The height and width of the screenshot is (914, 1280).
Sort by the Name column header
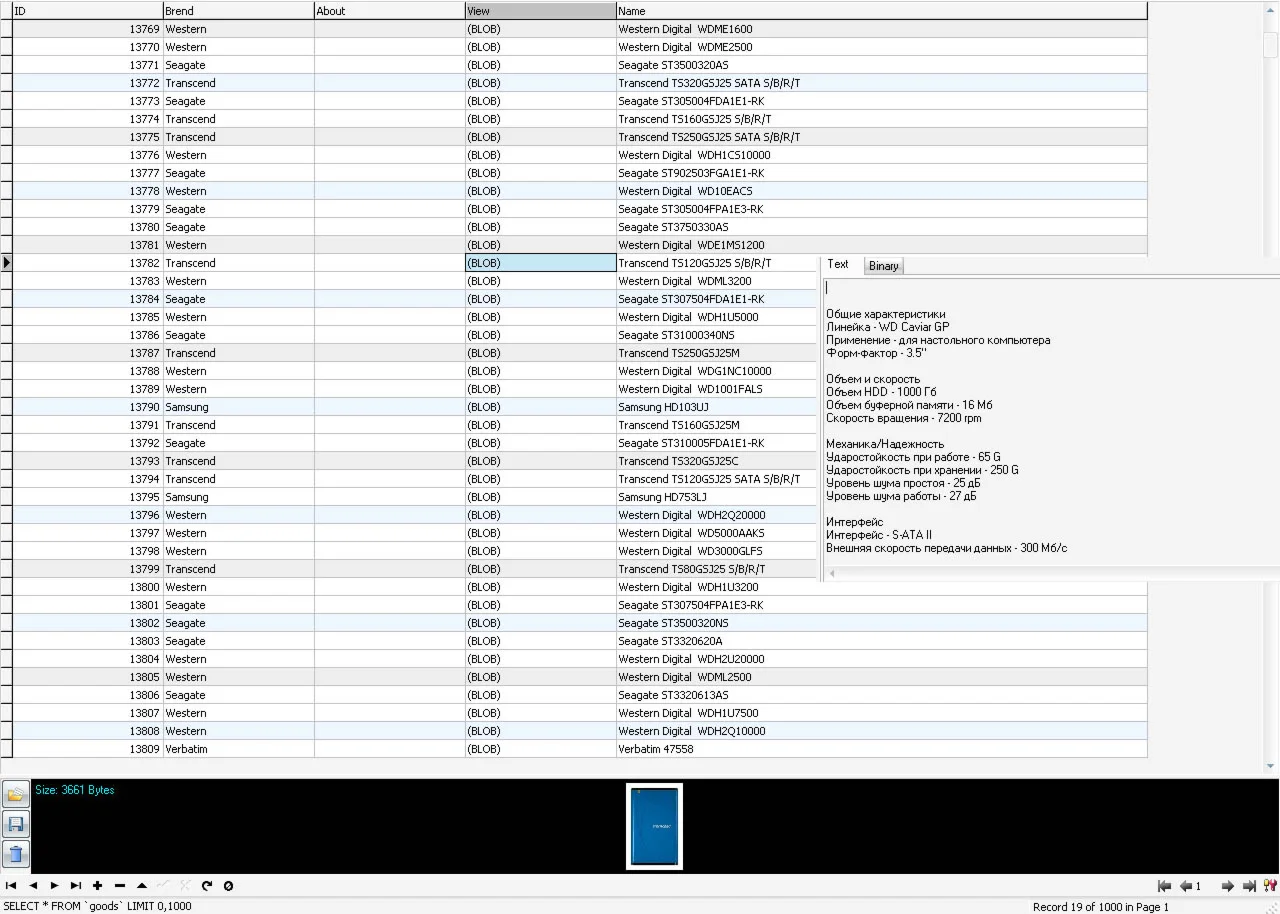click(882, 11)
